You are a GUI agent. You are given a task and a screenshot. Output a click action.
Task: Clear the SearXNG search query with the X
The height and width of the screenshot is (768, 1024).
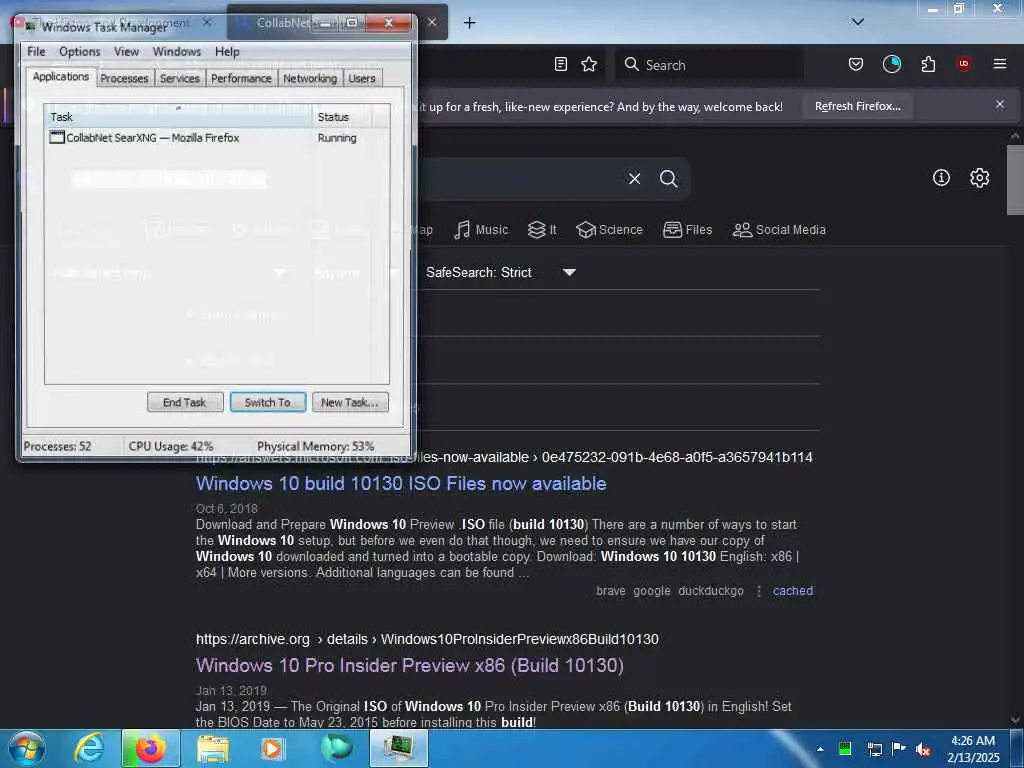pyautogui.click(x=634, y=178)
